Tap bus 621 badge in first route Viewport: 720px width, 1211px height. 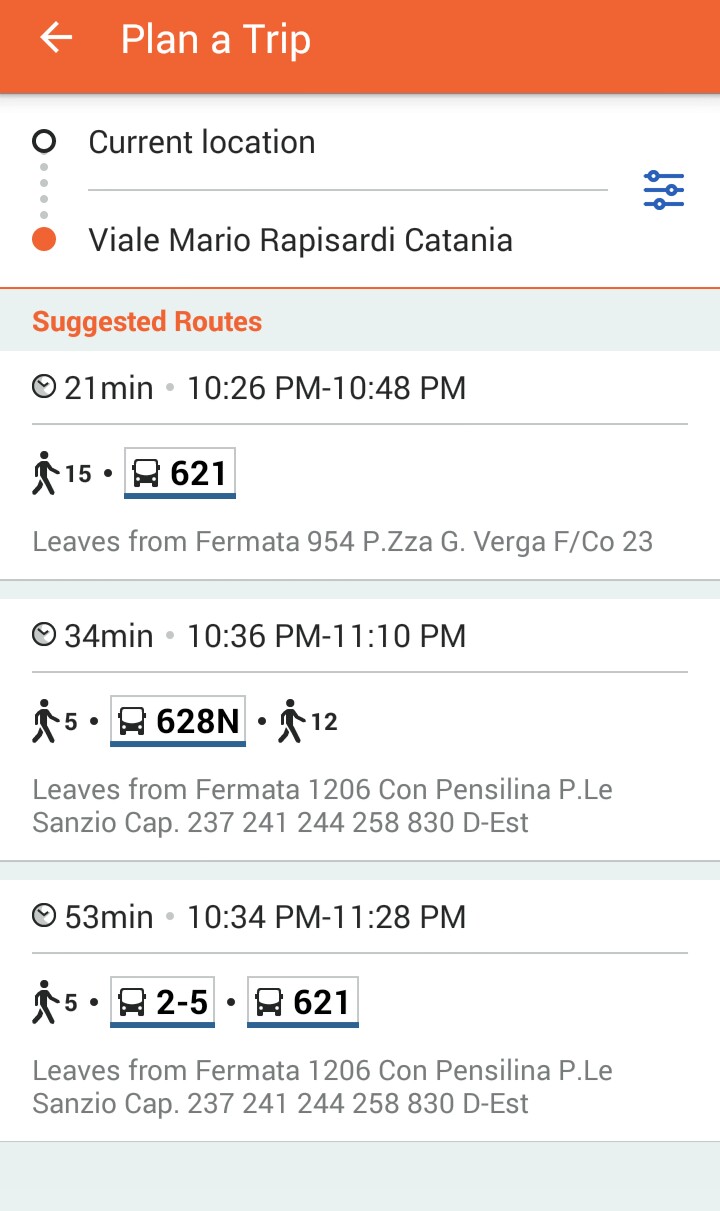(180, 472)
